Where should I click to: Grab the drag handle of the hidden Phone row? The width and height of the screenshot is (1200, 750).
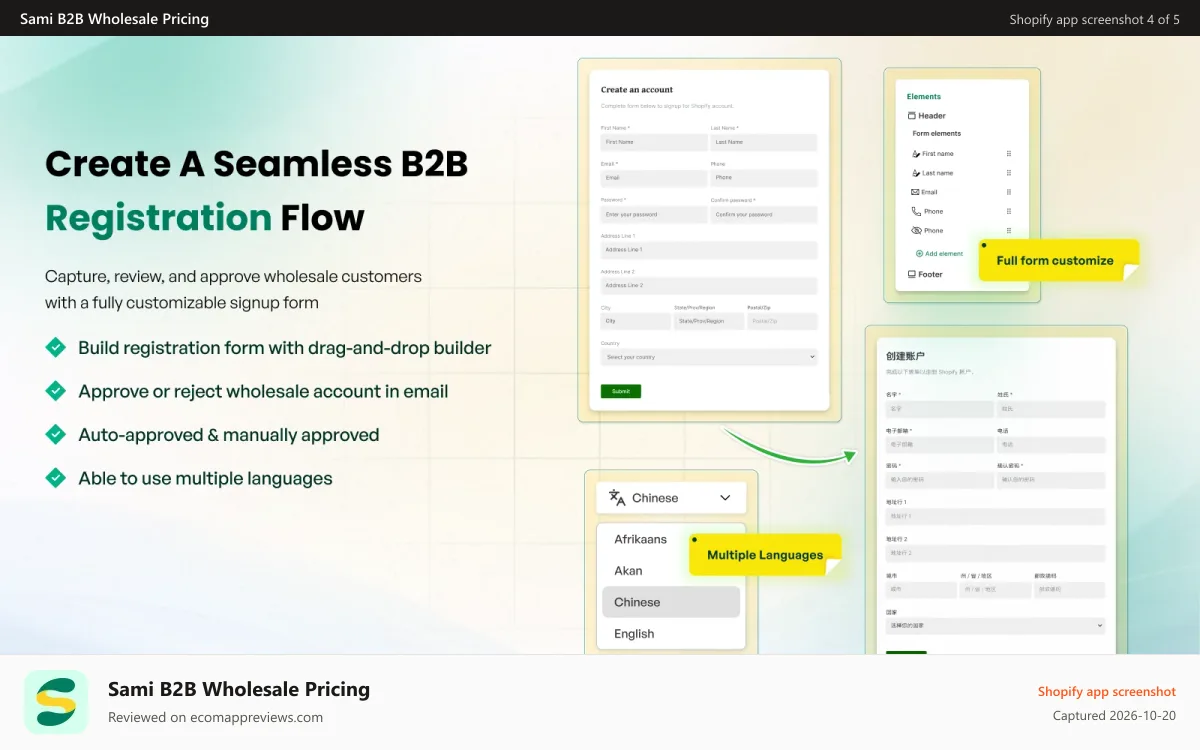pyautogui.click(x=1009, y=231)
